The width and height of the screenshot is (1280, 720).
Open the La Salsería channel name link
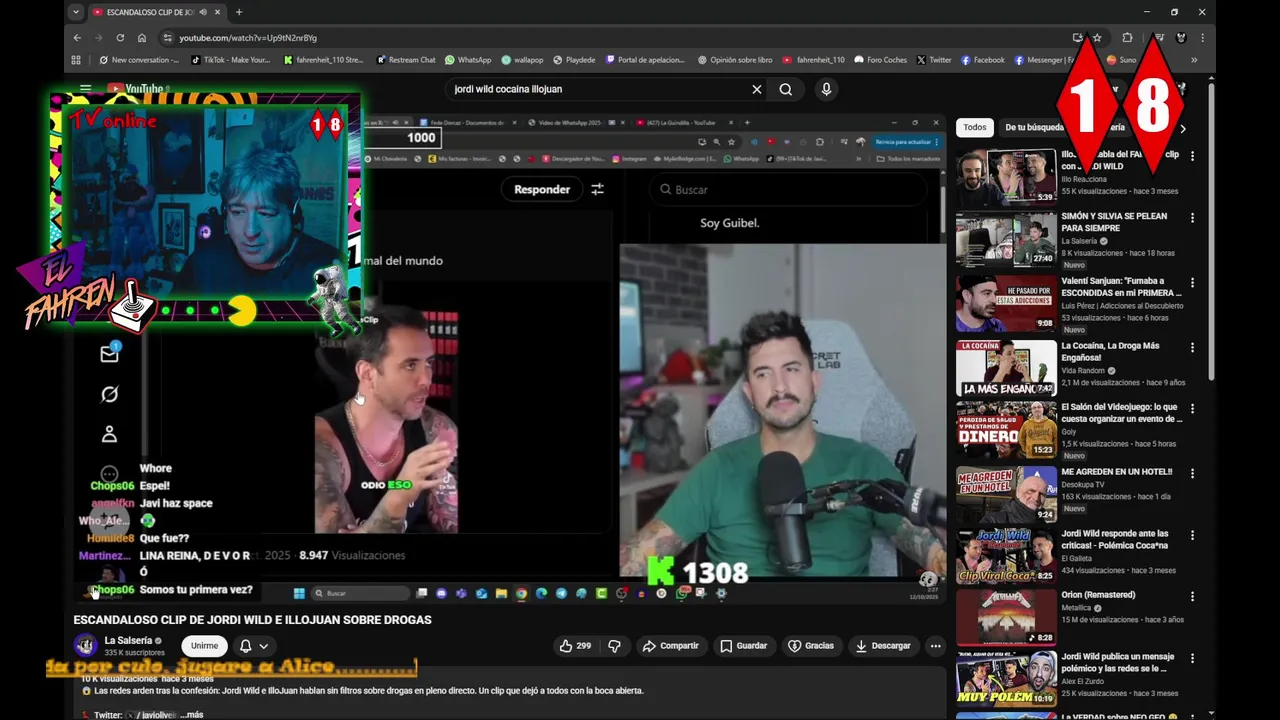point(128,640)
